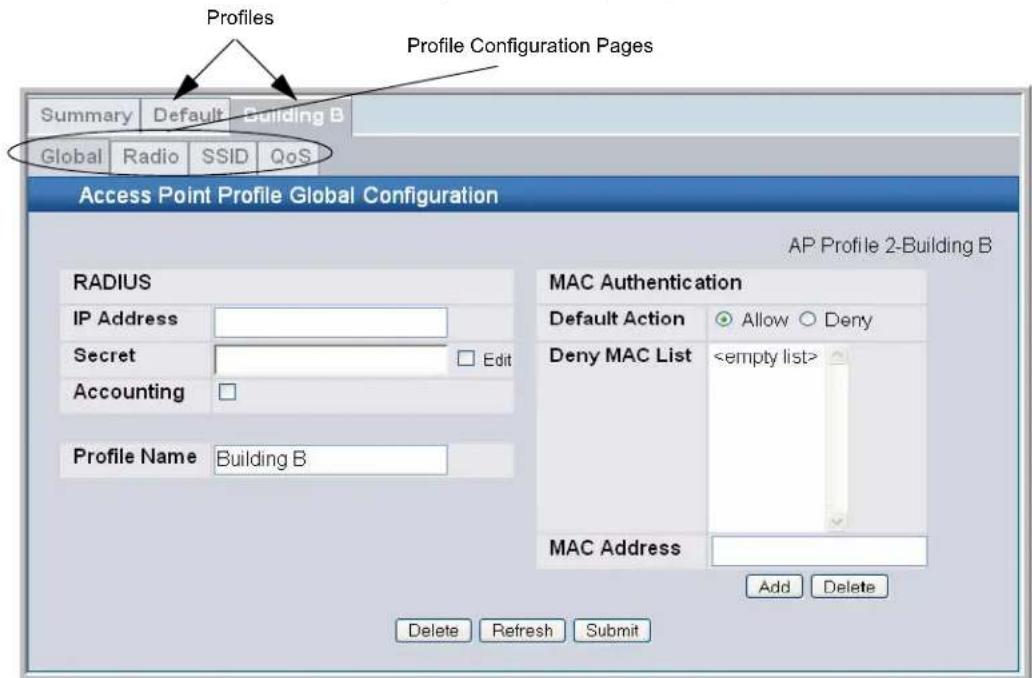The image size is (1032, 678).
Task: Click the Deny MAC List scroll down arrow
Action: coord(837,521)
